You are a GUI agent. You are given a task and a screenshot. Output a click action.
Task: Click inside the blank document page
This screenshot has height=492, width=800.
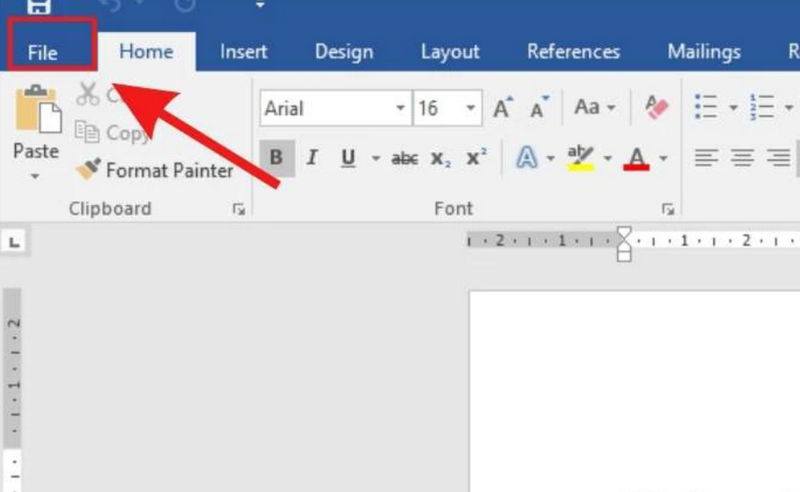click(x=634, y=391)
